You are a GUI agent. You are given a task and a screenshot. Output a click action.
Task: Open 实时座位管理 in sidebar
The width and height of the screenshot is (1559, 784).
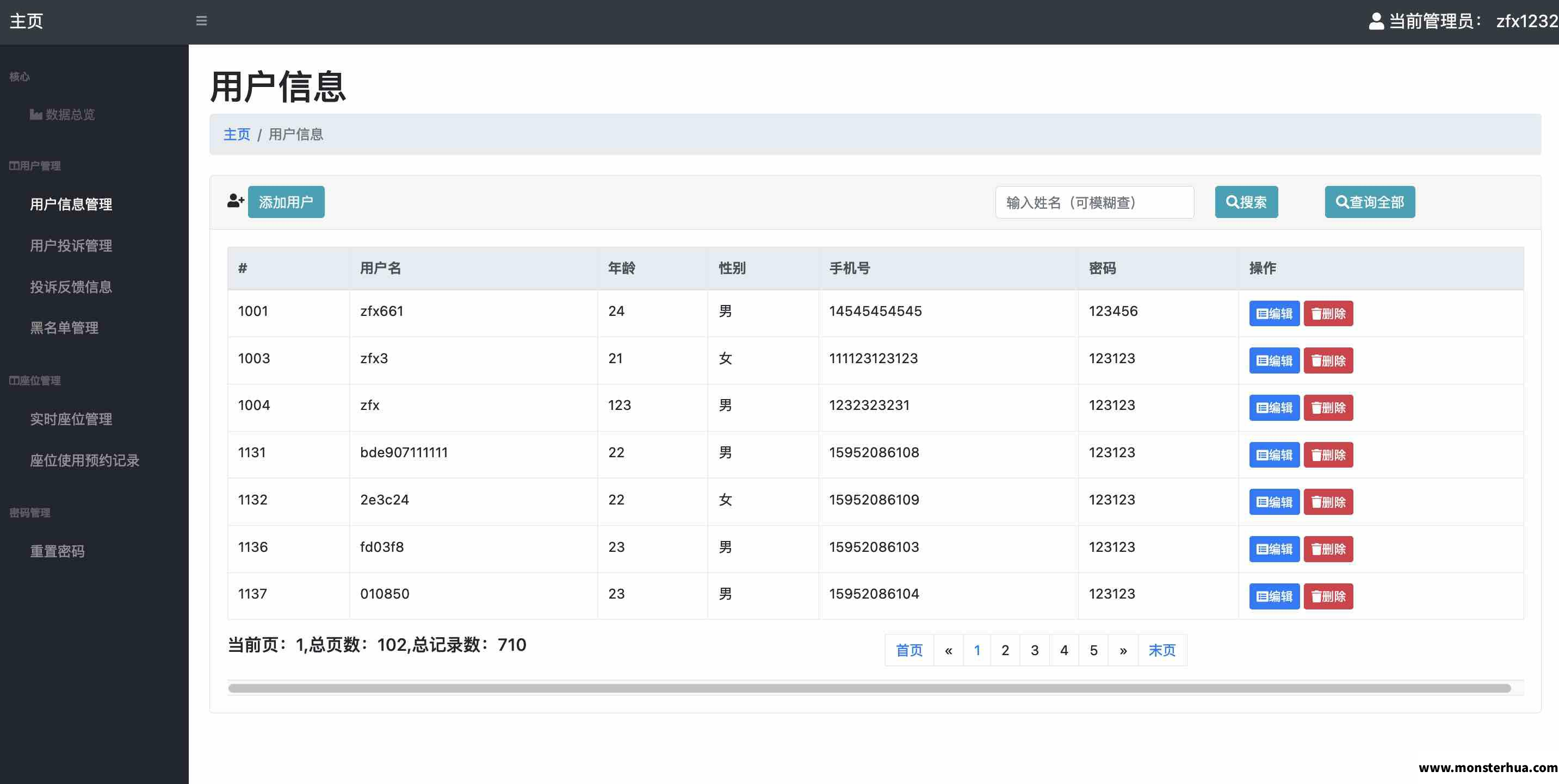point(71,419)
